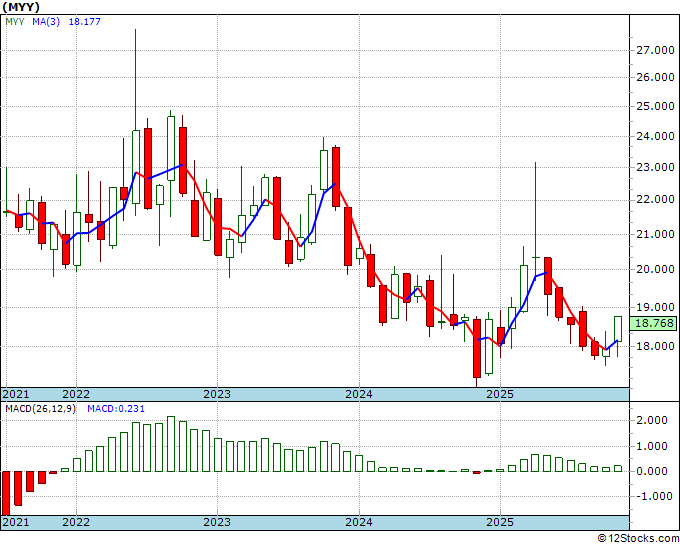Click 2023 on the MACD timeline

pyautogui.click(x=217, y=522)
